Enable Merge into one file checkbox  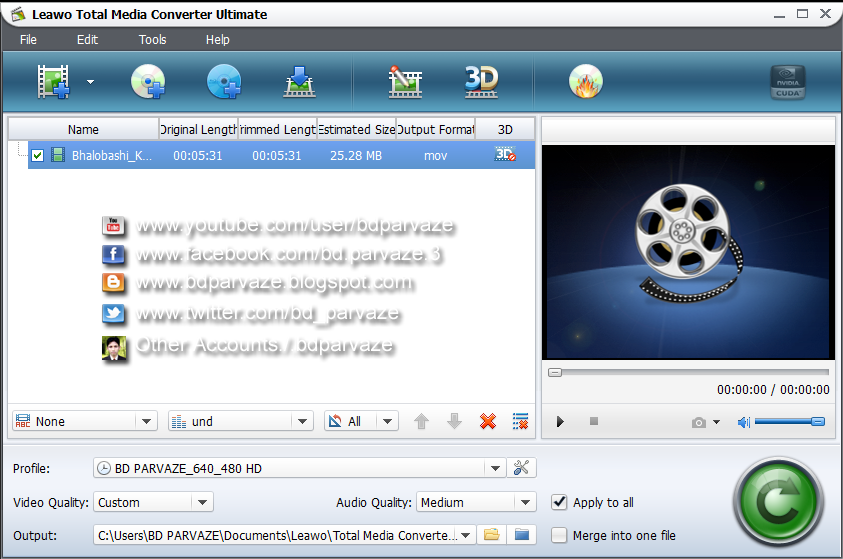[559, 535]
